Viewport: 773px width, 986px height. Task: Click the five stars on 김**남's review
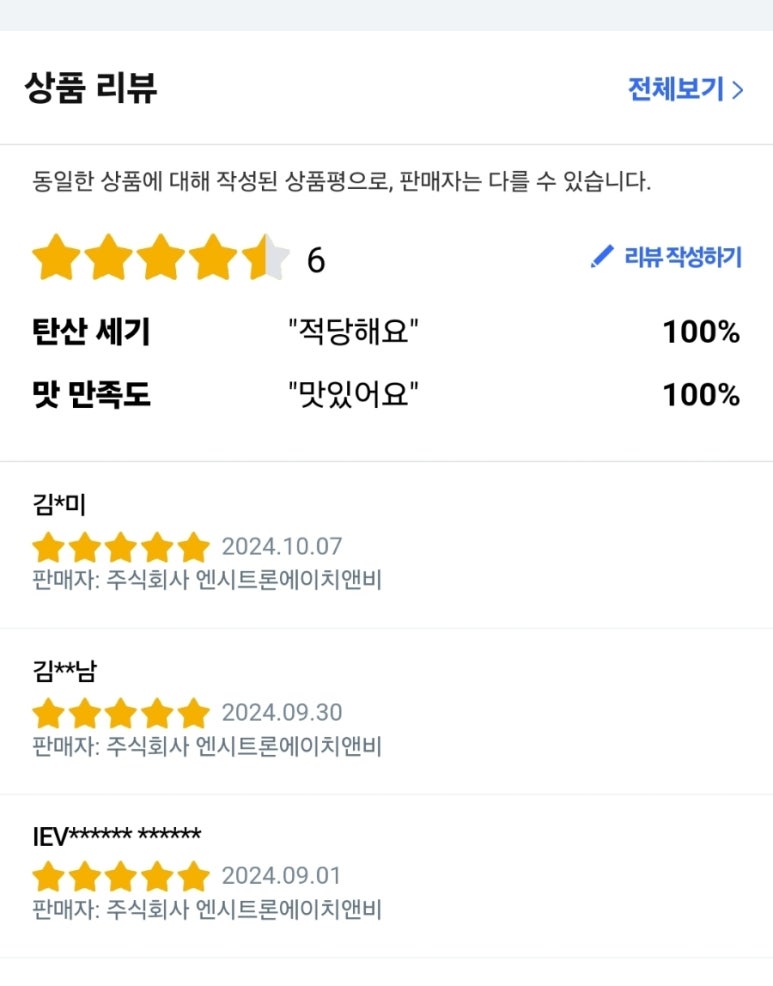pyautogui.click(x=121, y=713)
